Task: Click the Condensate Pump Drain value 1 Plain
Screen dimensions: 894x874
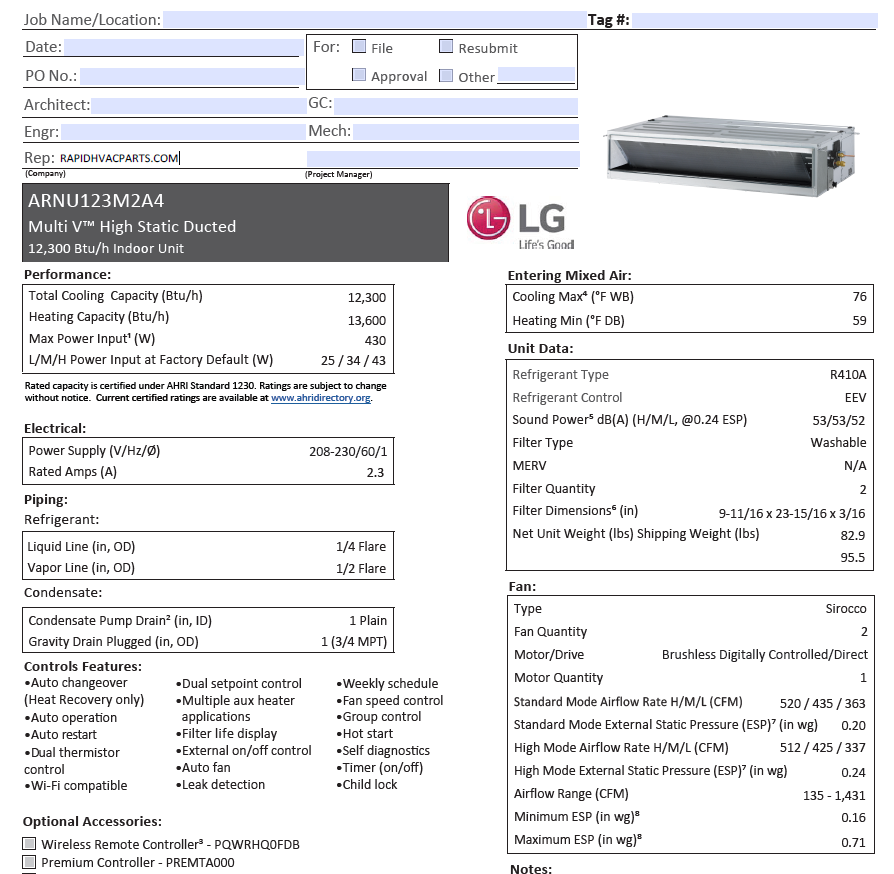Action: [x=368, y=620]
